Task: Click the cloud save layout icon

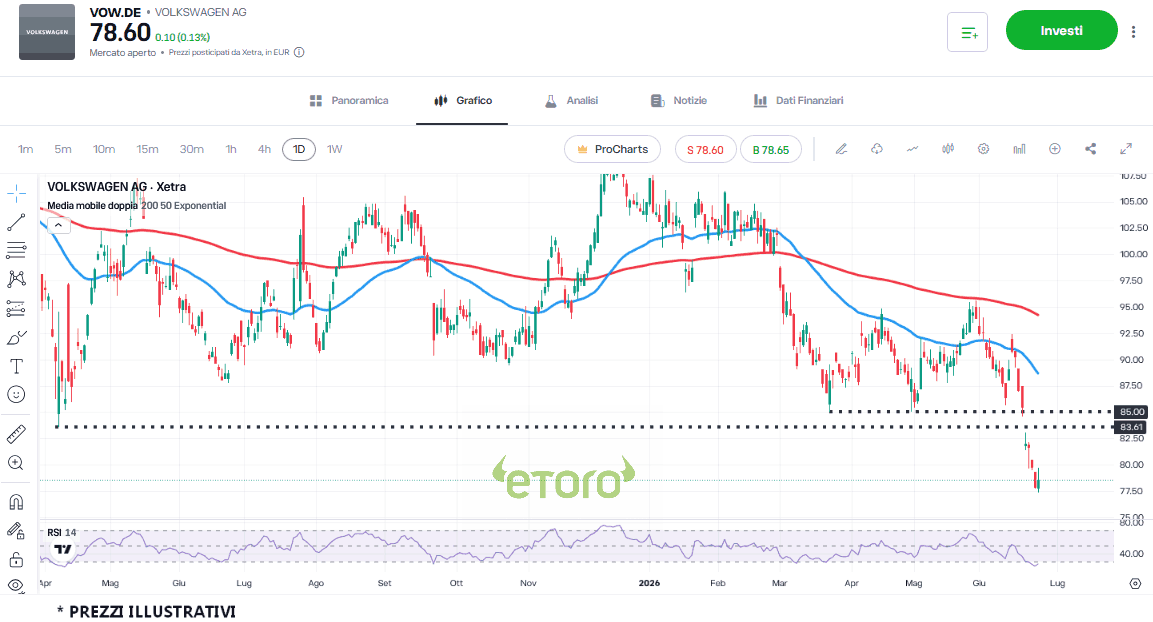Action: click(x=877, y=149)
